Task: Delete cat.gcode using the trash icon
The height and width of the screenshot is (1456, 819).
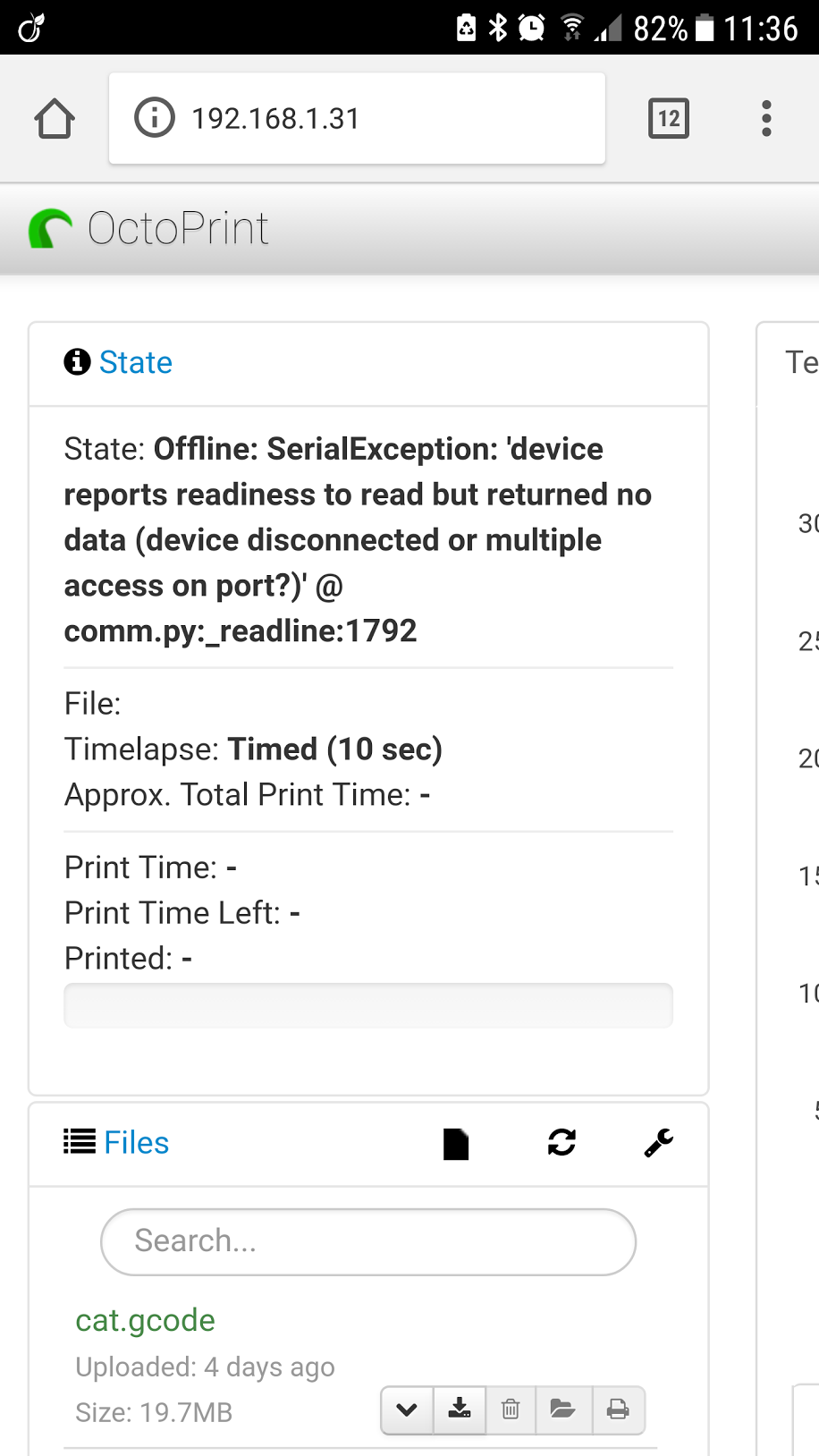Action: tap(511, 1410)
